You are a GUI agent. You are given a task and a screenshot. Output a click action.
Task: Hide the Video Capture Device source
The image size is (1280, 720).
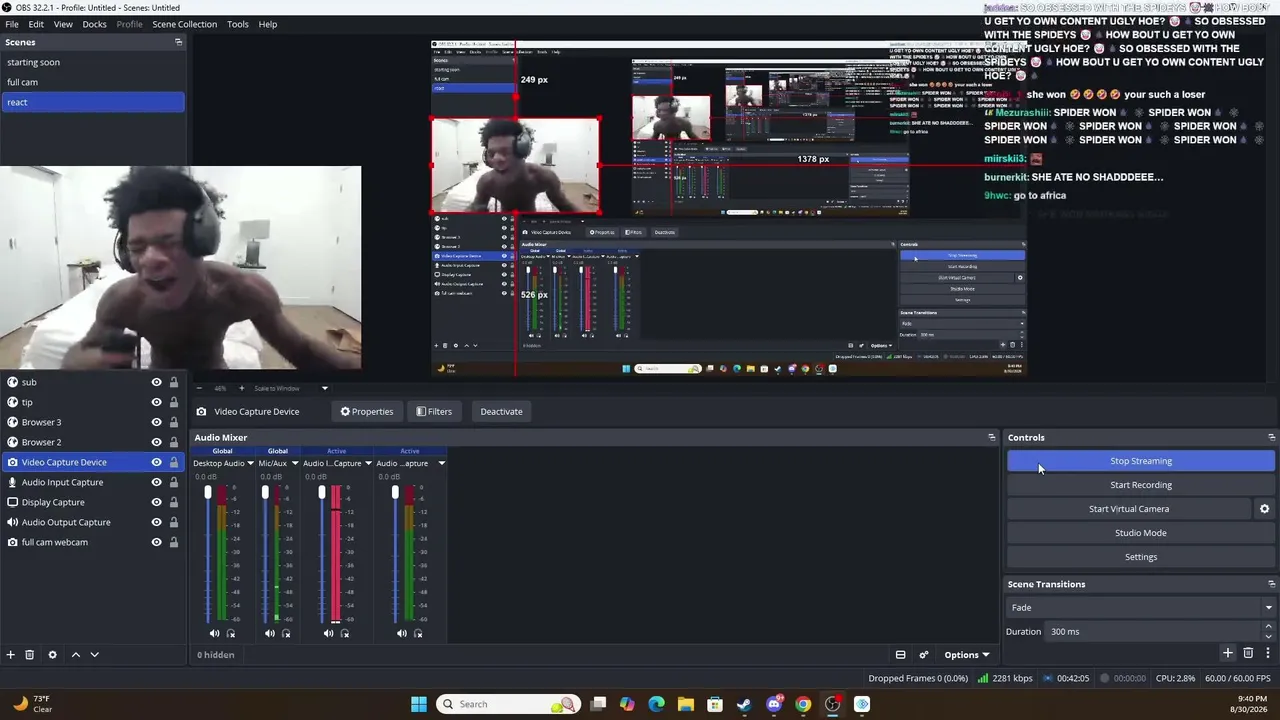156,462
